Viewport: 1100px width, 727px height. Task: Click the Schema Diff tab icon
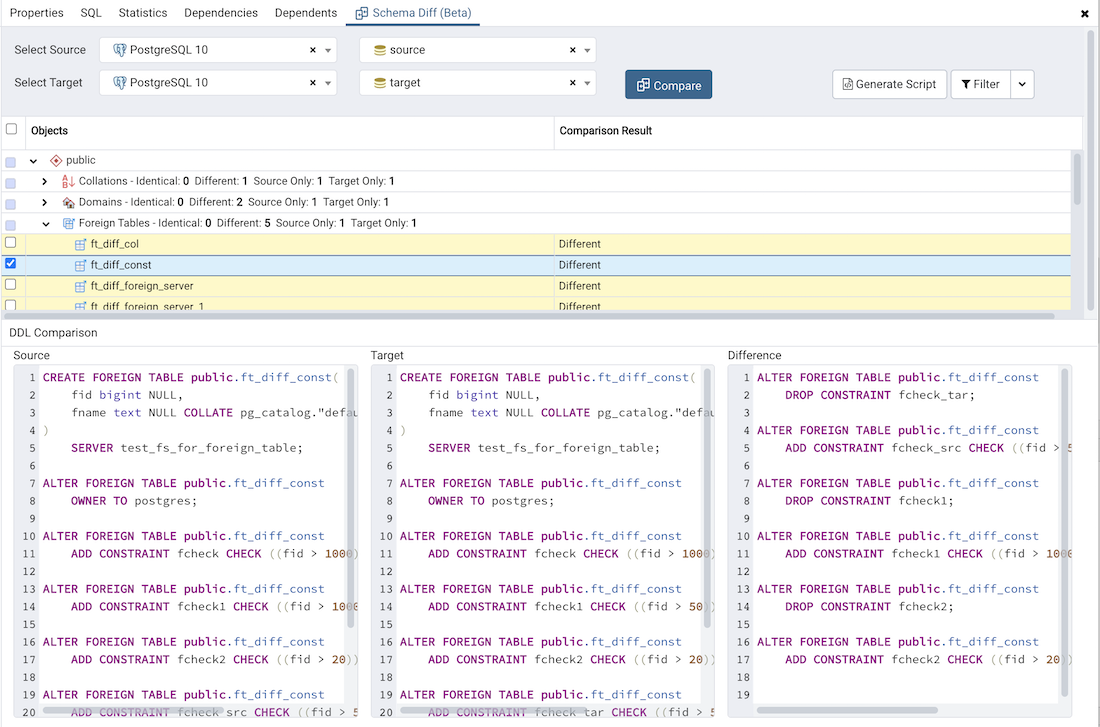point(361,13)
